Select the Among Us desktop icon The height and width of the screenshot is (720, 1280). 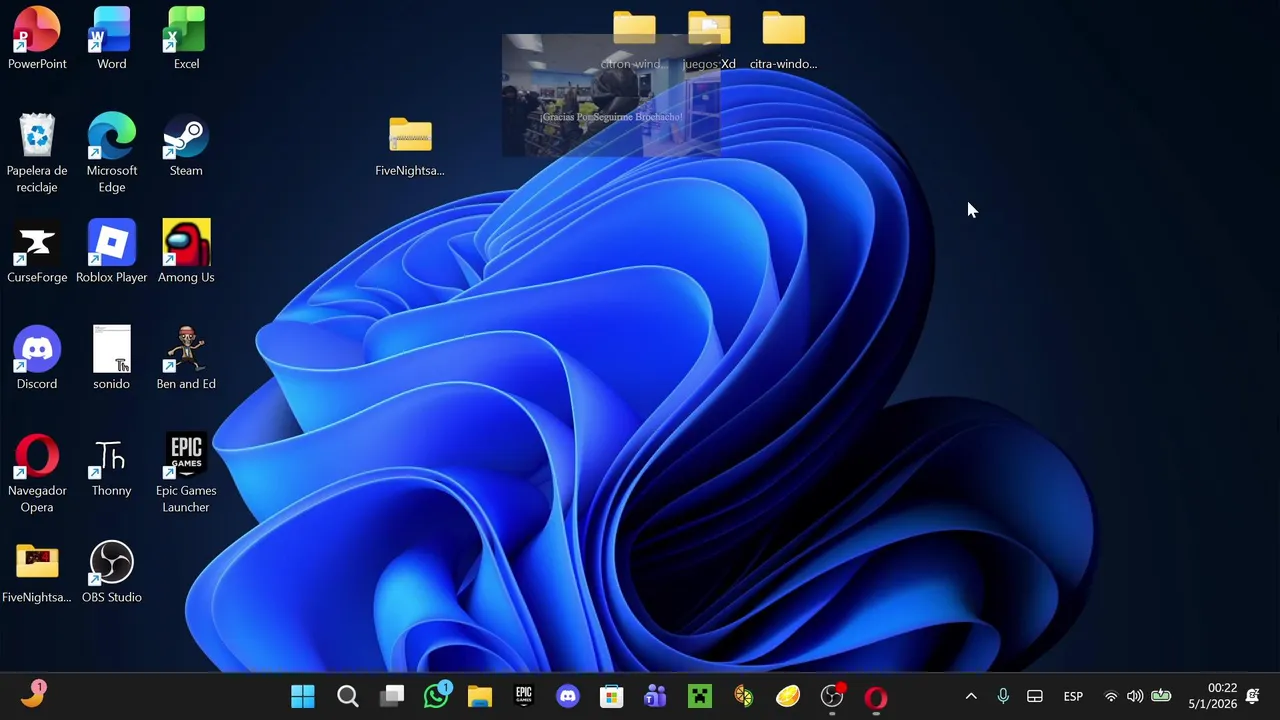pos(186,252)
